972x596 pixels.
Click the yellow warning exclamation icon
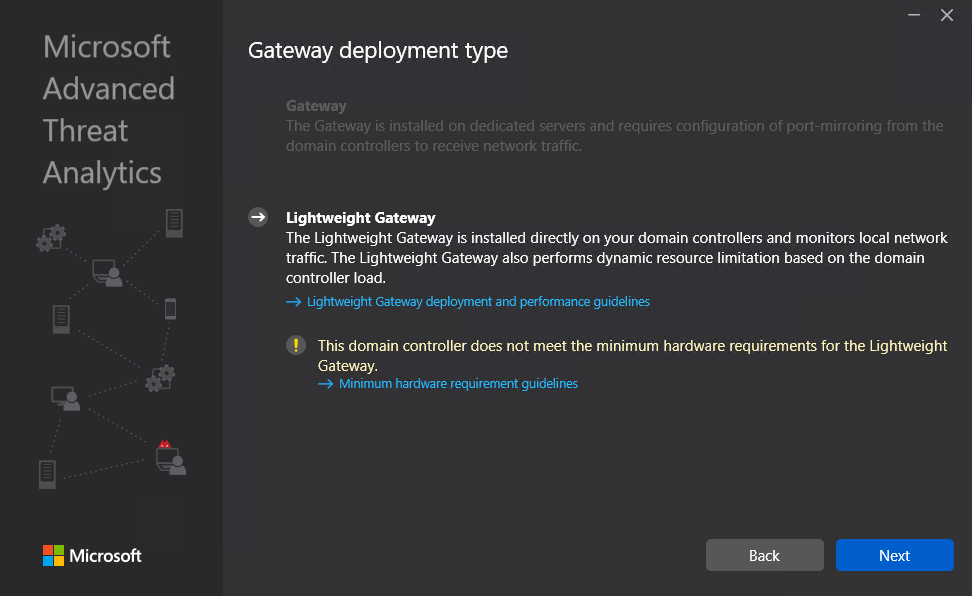point(296,345)
